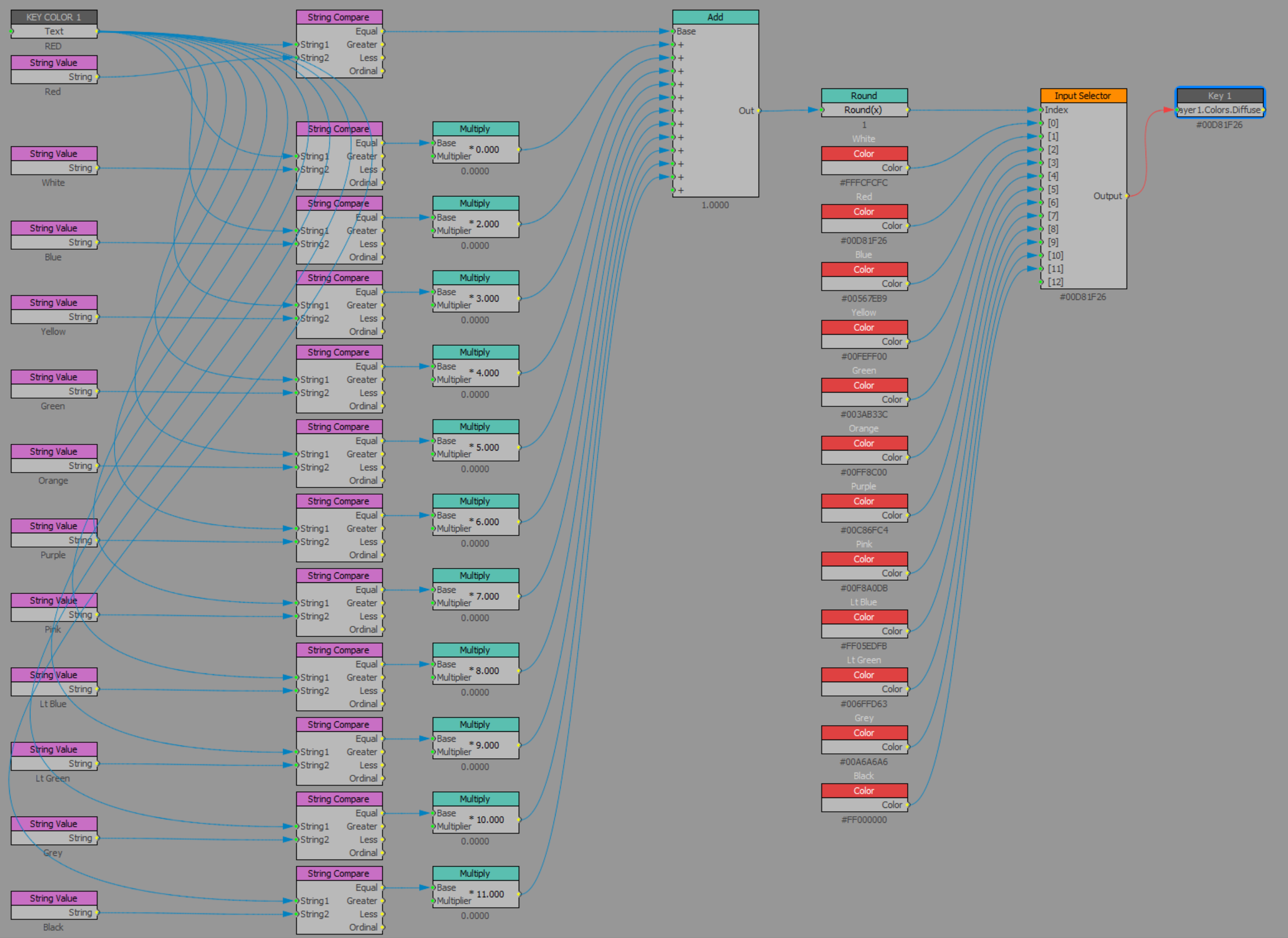1288x938 pixels.
Task: Click the String Value node labeled Black
Action: (53, 898)
